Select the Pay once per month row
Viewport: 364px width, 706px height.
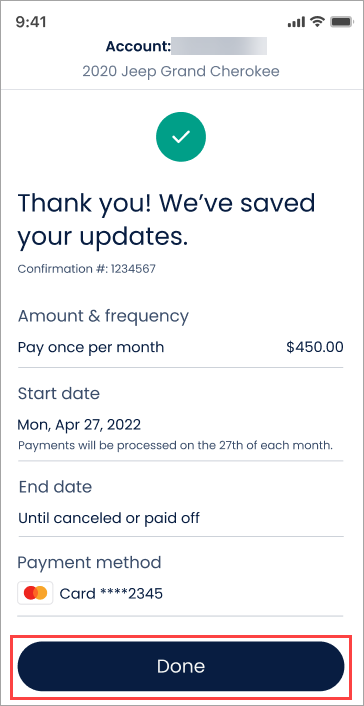point(181,347)
